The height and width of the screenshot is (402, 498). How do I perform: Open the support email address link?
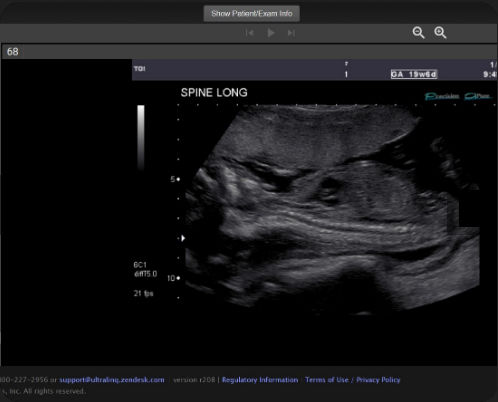pos(112,380)
